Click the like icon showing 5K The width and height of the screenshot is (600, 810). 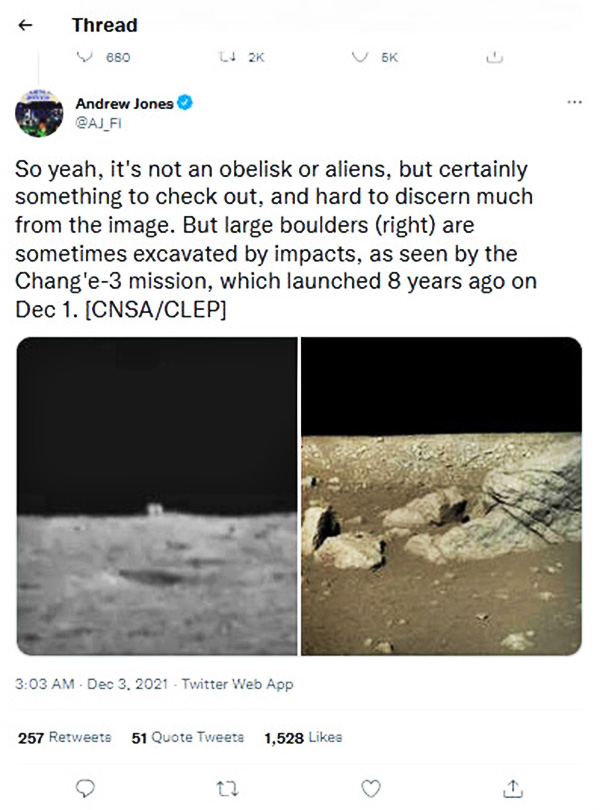coord(358,58)
